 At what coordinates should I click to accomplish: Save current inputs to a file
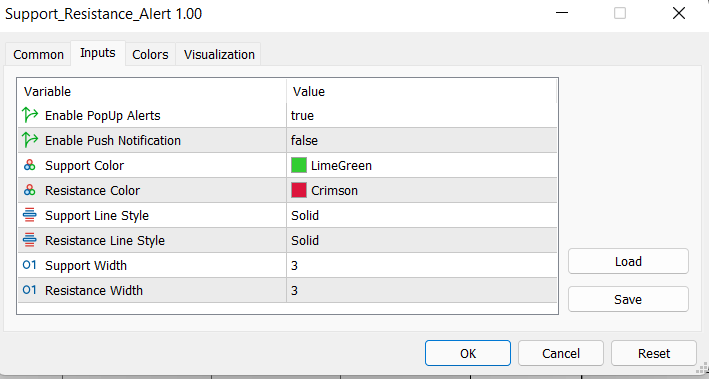point(628,299)
